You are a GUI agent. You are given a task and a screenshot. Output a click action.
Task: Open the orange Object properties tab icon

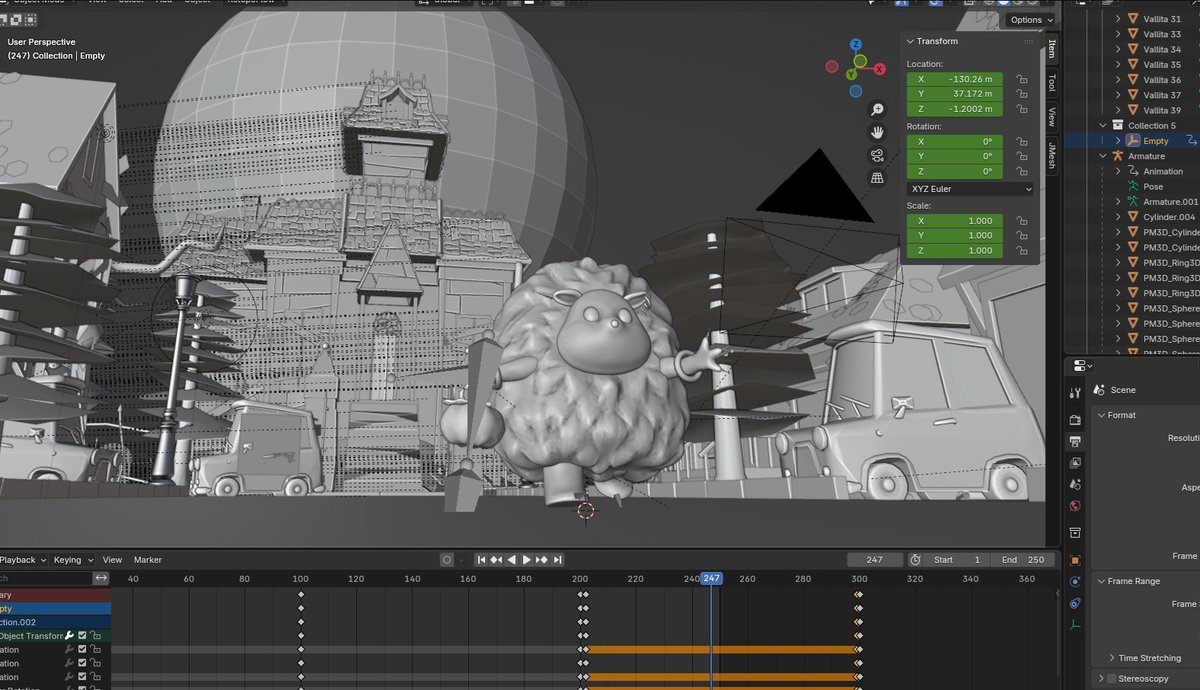pos(1075,560)
